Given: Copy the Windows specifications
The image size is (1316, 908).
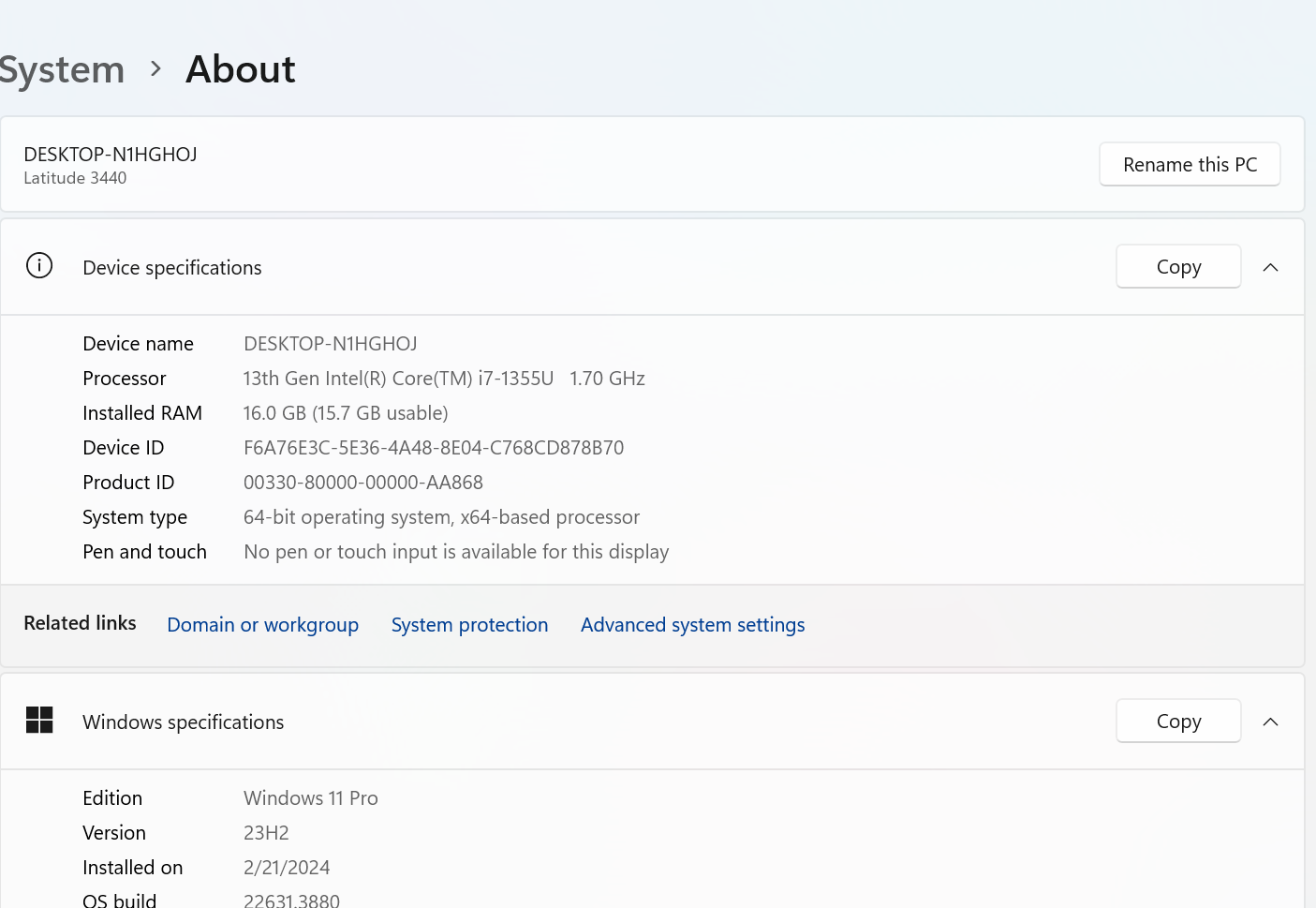Looking at the screenshot, I should [x=1177, y=722].
